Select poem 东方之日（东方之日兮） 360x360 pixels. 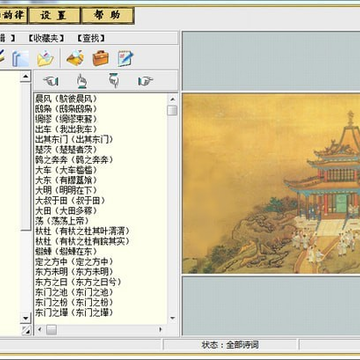click(78, 282)
